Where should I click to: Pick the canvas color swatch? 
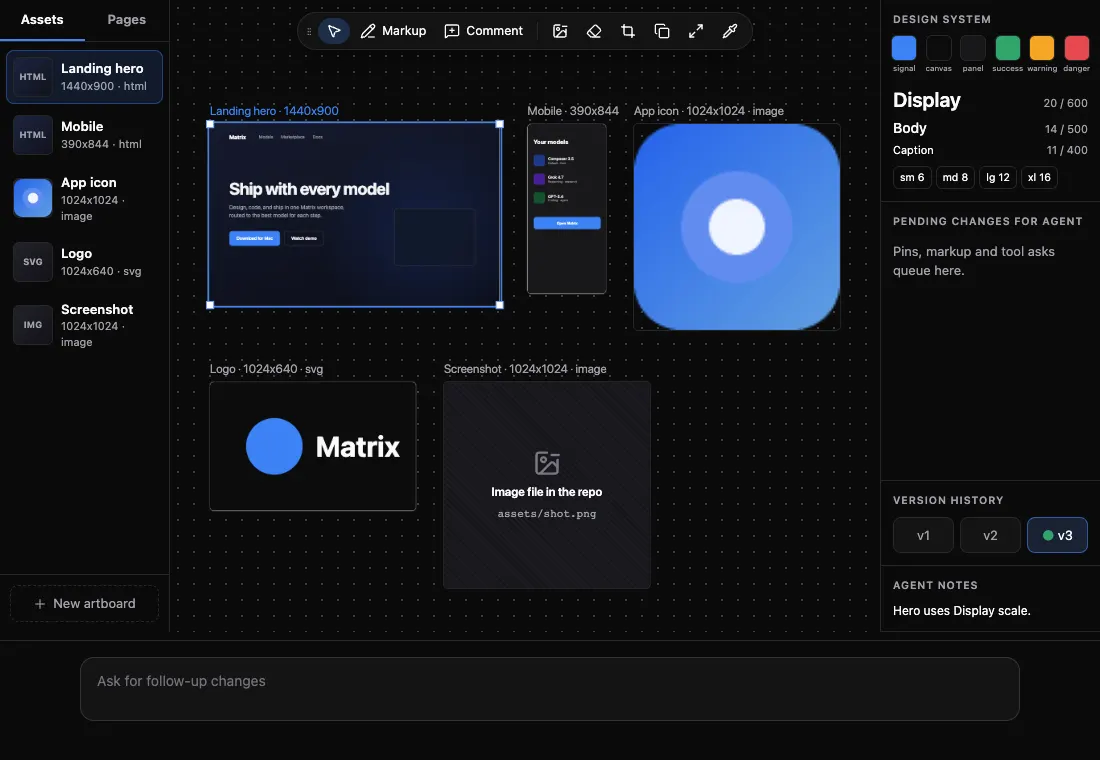point(939,48)
